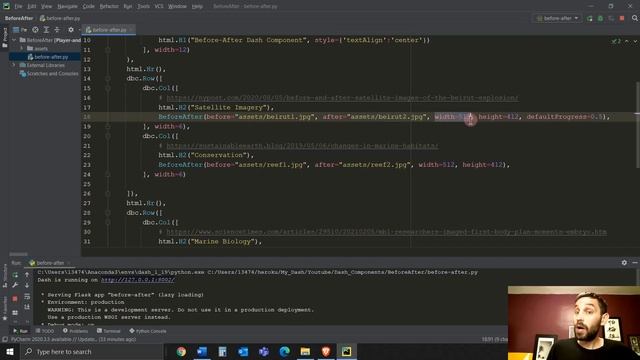This screenshot has height=360, width=640.
Task: Collapse all in Project panel
Action: pyautogui.click(x=57, y=30)
